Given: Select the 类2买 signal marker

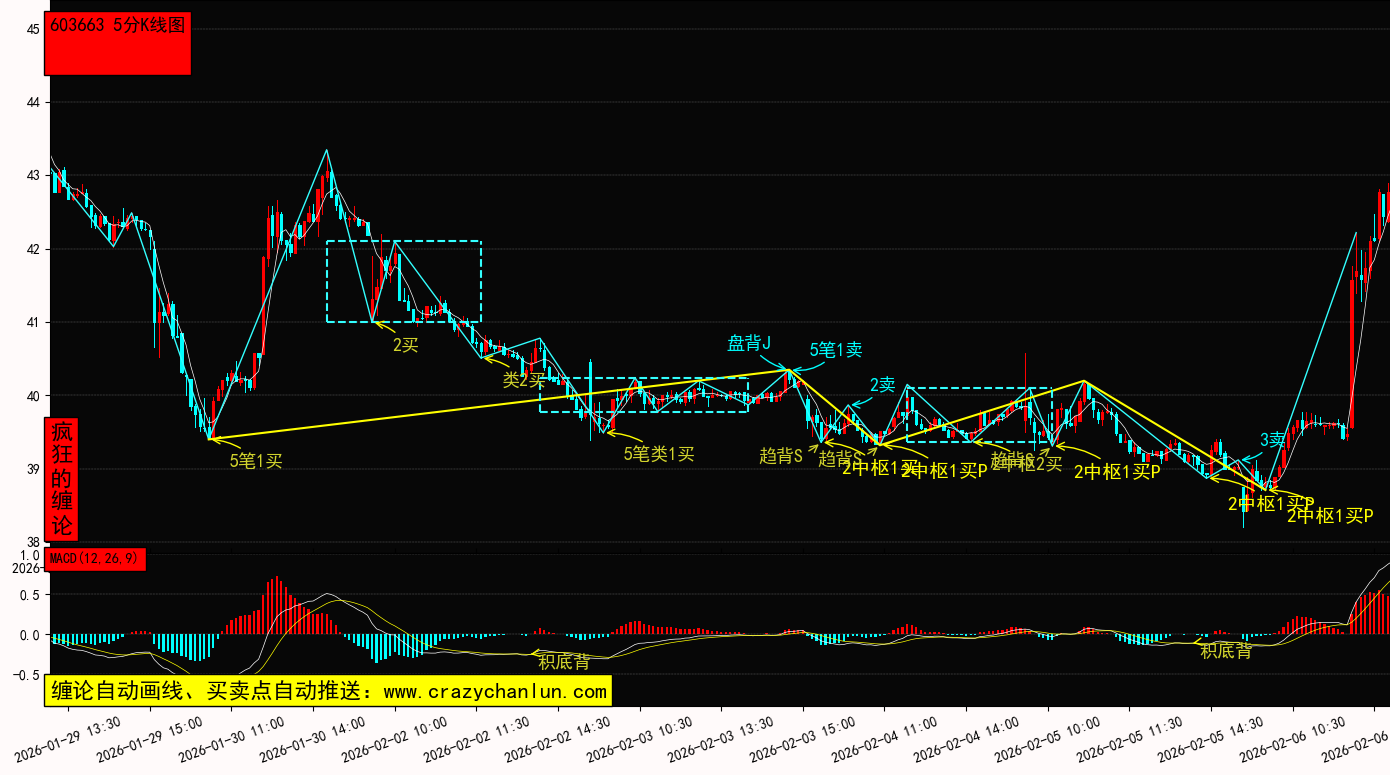Looking at the screenshot, I should pyautogui.click(x=524, y=379).
